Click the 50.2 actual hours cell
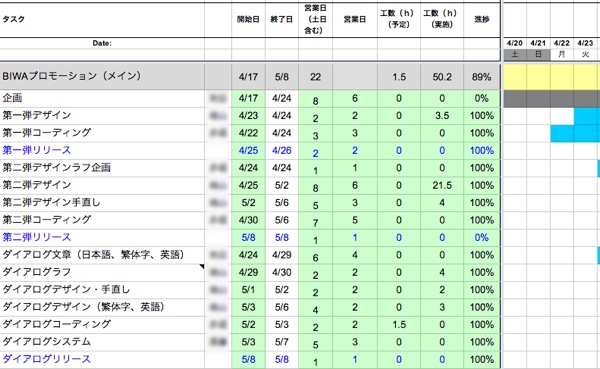The height and width of the screenshot is (369, 600). pyautogui.click(x=442, y=77)
